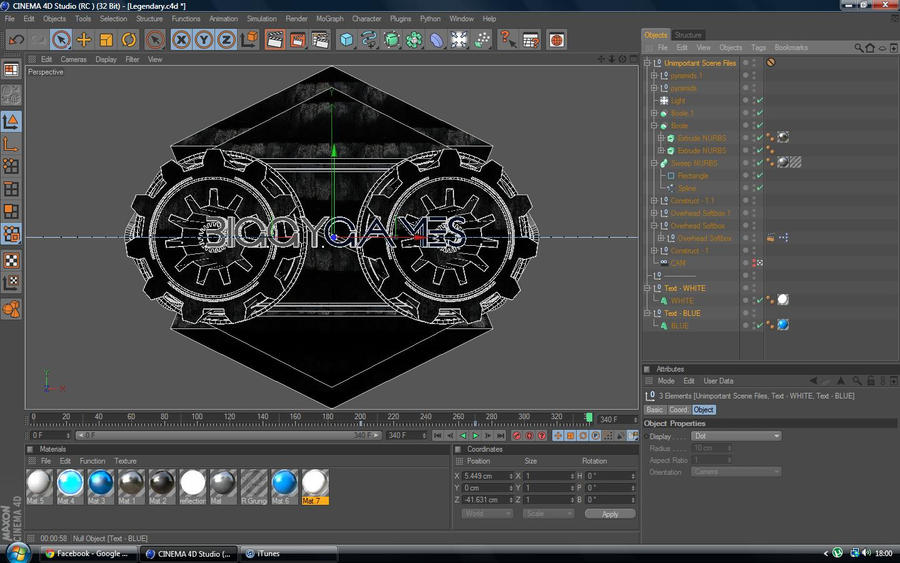The width and height of the screenshot is (900, 563).
Task: Activate the Scale tool
Action: point(106,40)
